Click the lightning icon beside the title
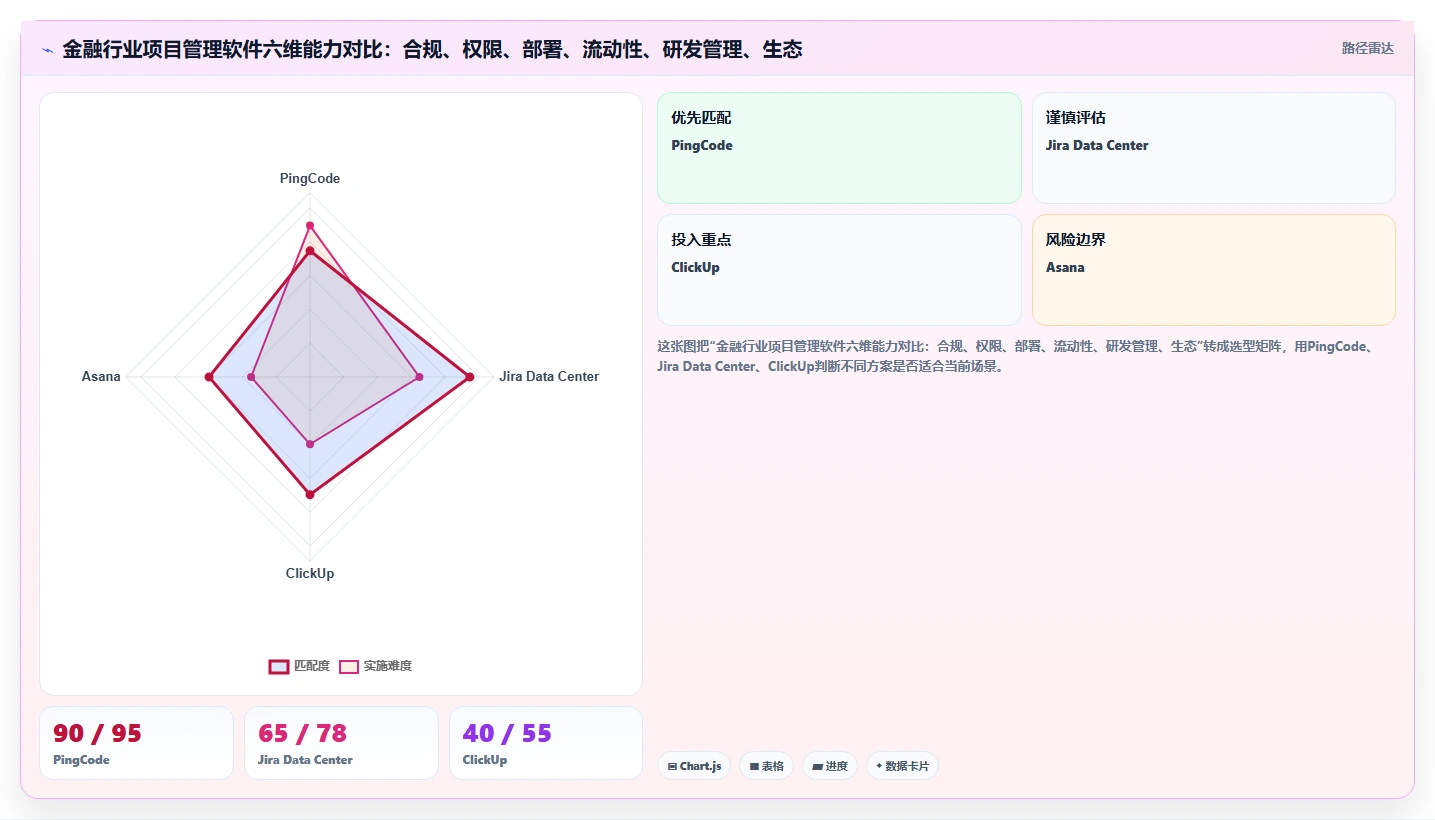 pos(47,50)
